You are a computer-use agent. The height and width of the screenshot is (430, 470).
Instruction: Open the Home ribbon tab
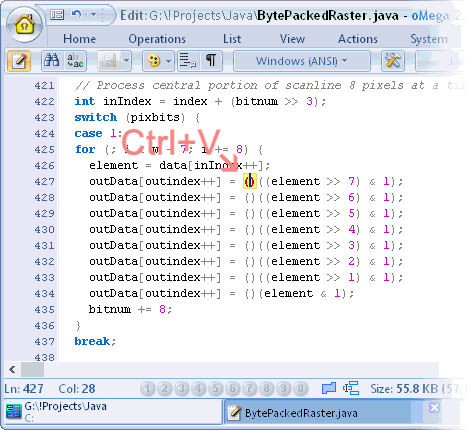tap(79, 39)
